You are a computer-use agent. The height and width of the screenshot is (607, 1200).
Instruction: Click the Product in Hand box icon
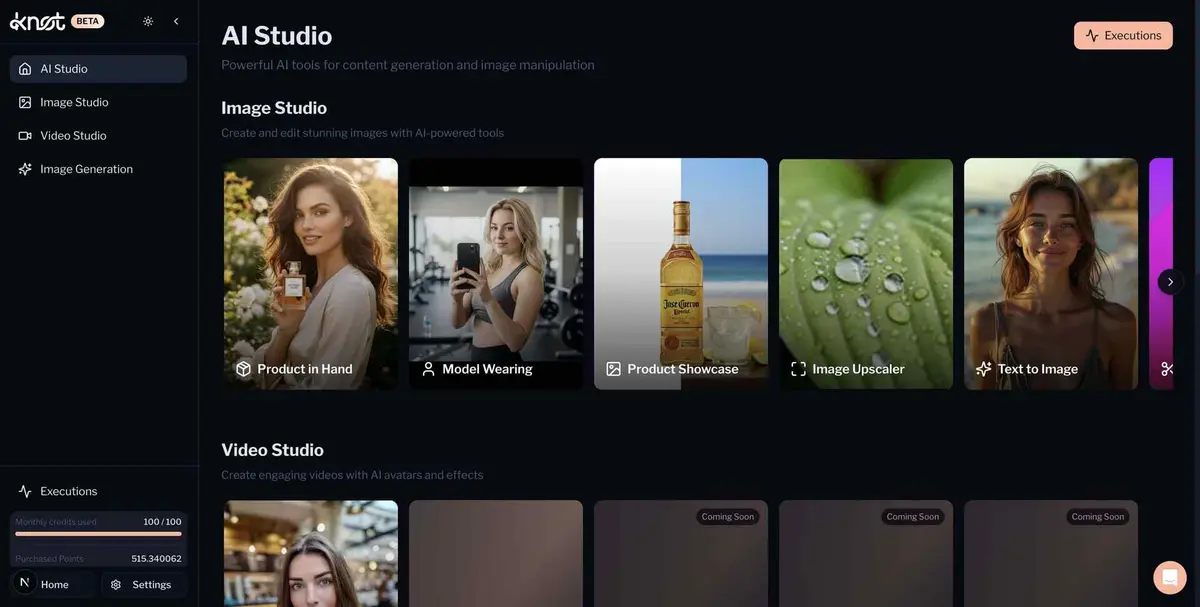click(x=243, y=369)
